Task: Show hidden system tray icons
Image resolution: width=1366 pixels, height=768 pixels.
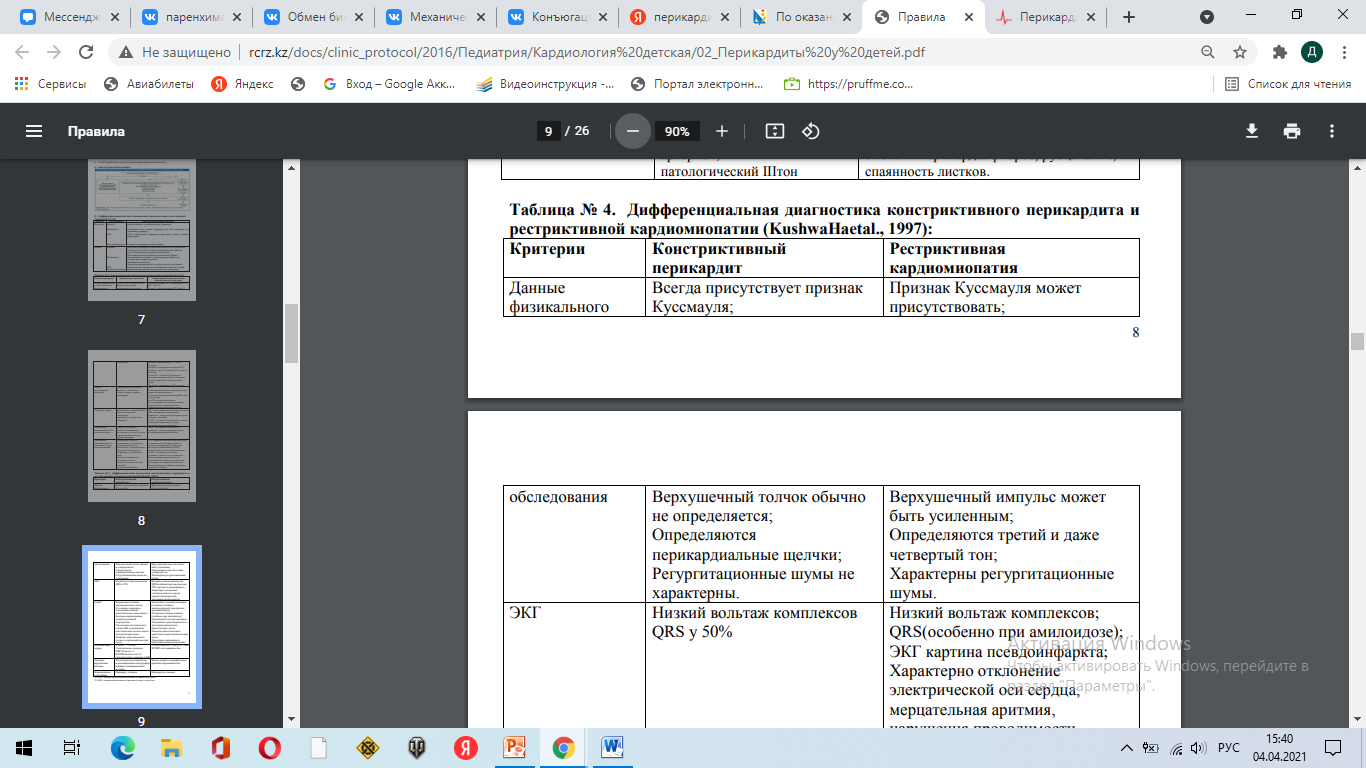Action: pyautogui.click(x=1129, y=747)
